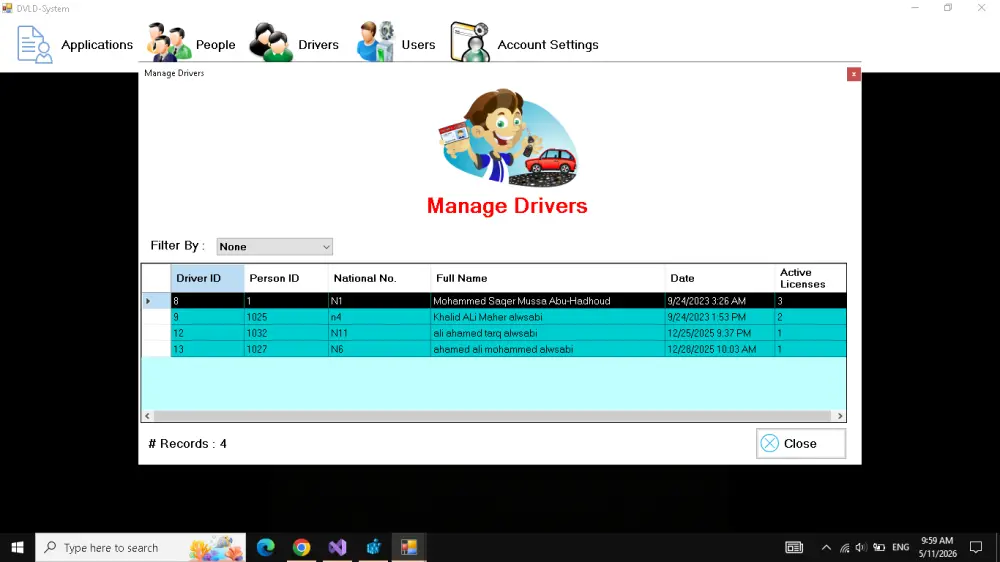Click Person ID cell 1027
The height and width of the screenshot is (562, 1000).
point(286,349)
